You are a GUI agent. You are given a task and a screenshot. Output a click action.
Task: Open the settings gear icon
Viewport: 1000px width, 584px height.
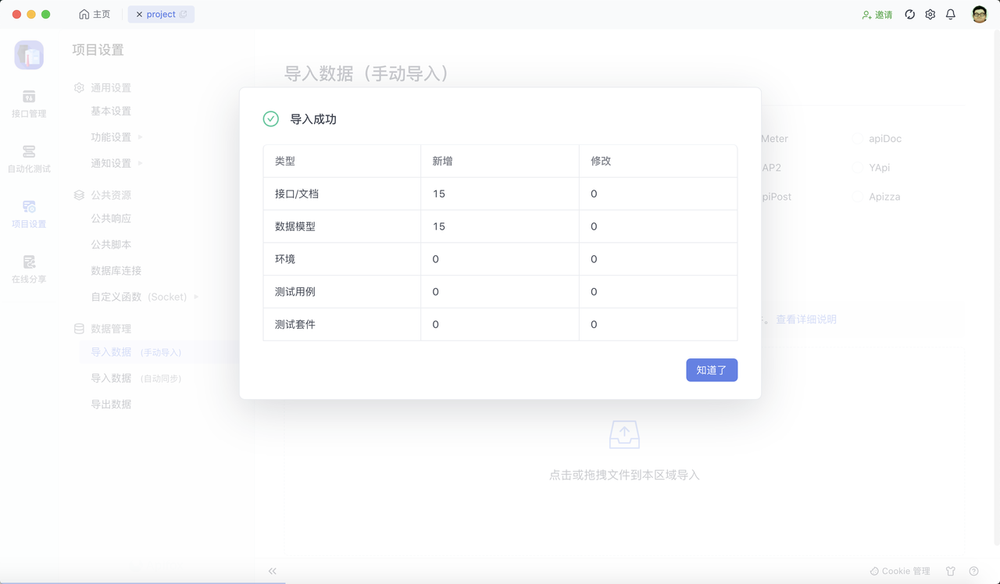click(929, 14)
